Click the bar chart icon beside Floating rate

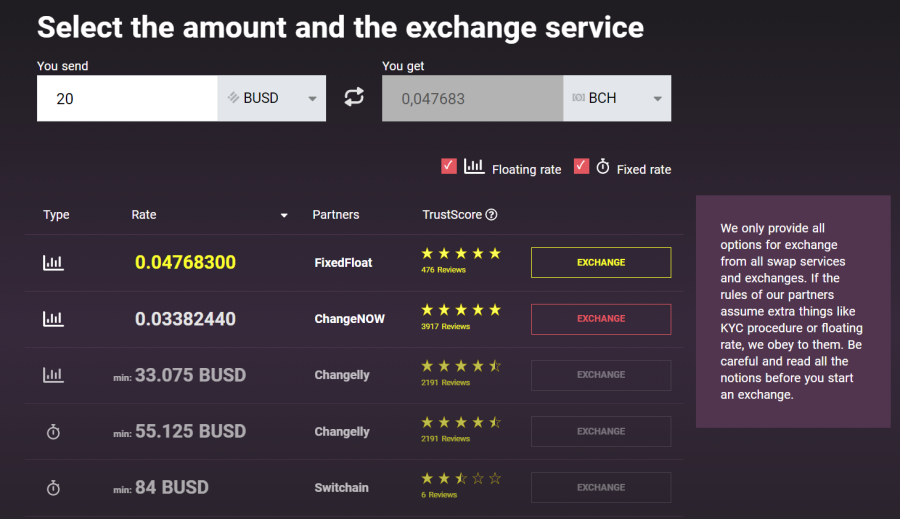[474, 166]
